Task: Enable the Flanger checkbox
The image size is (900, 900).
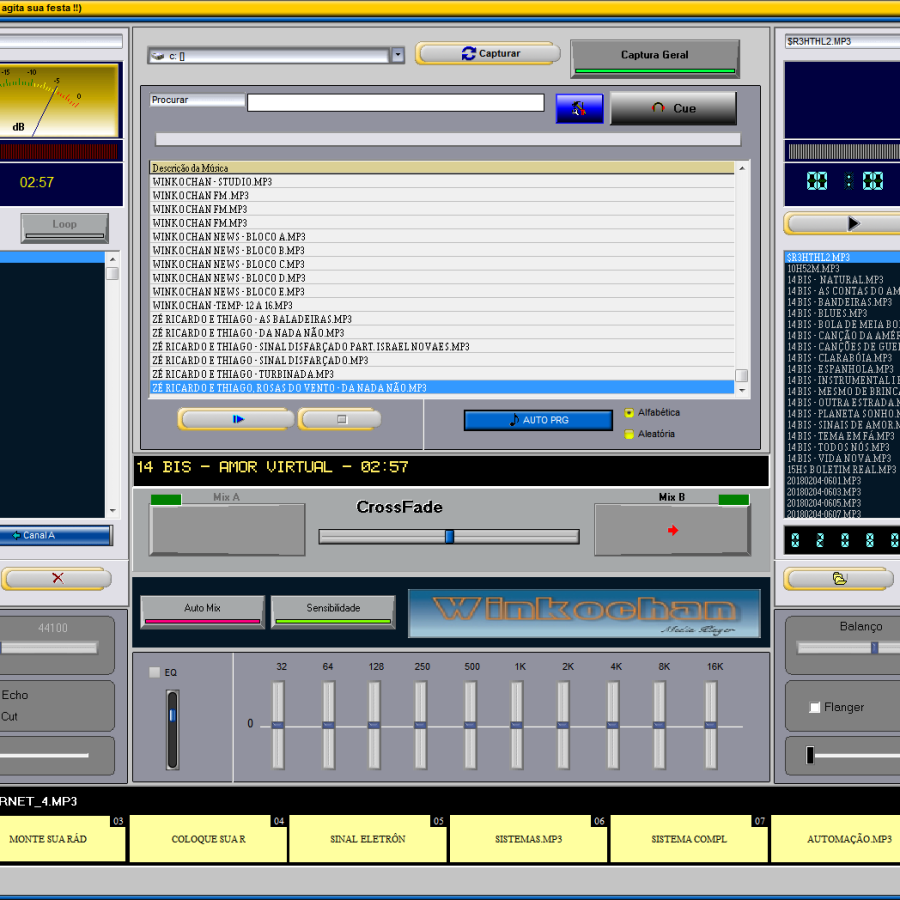Action: point(815,708)
